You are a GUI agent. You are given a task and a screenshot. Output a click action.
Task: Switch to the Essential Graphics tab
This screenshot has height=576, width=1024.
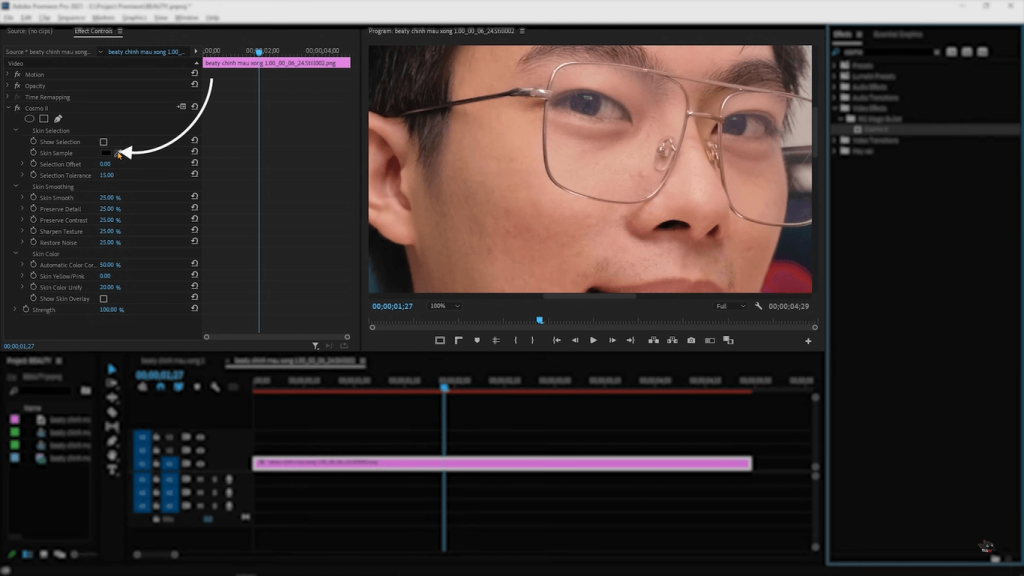pyautogui.click(x=898, y=34)
